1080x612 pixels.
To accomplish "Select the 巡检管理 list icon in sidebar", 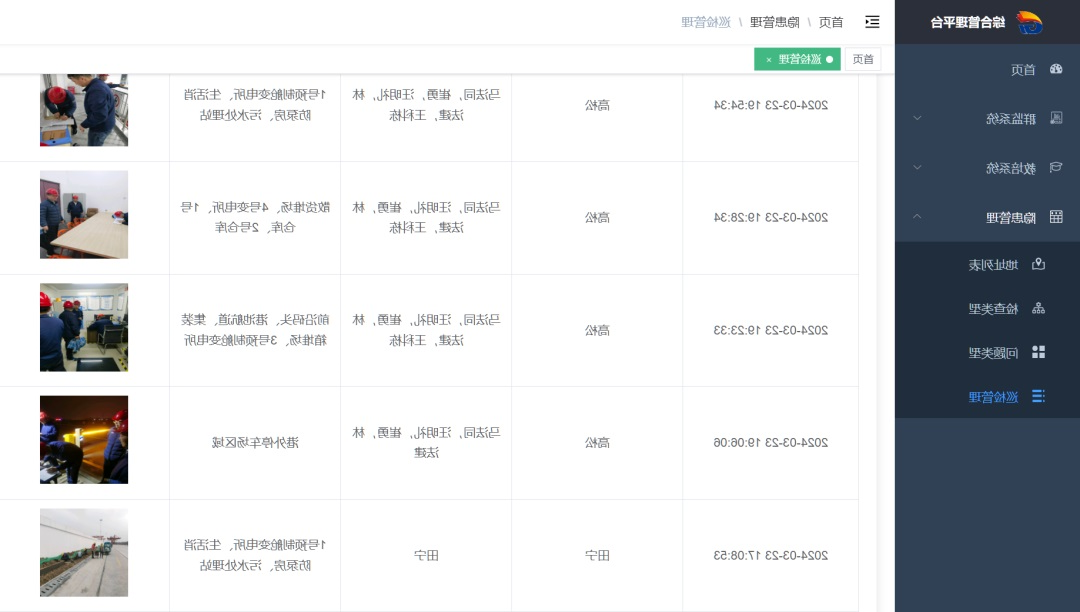I will coord(1038,396).
